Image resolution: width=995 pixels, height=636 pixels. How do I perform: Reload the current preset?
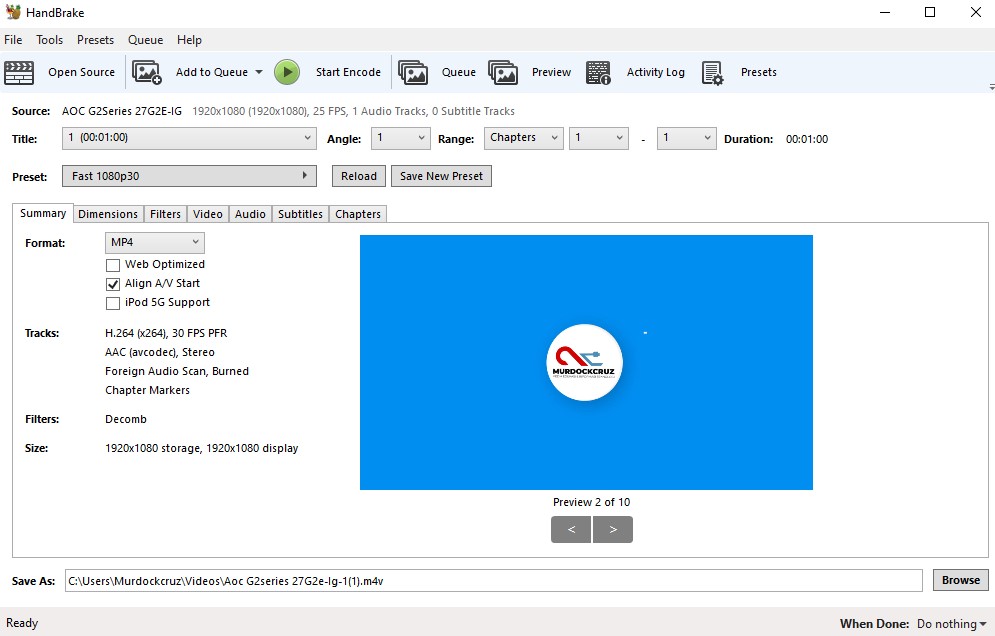358,175
